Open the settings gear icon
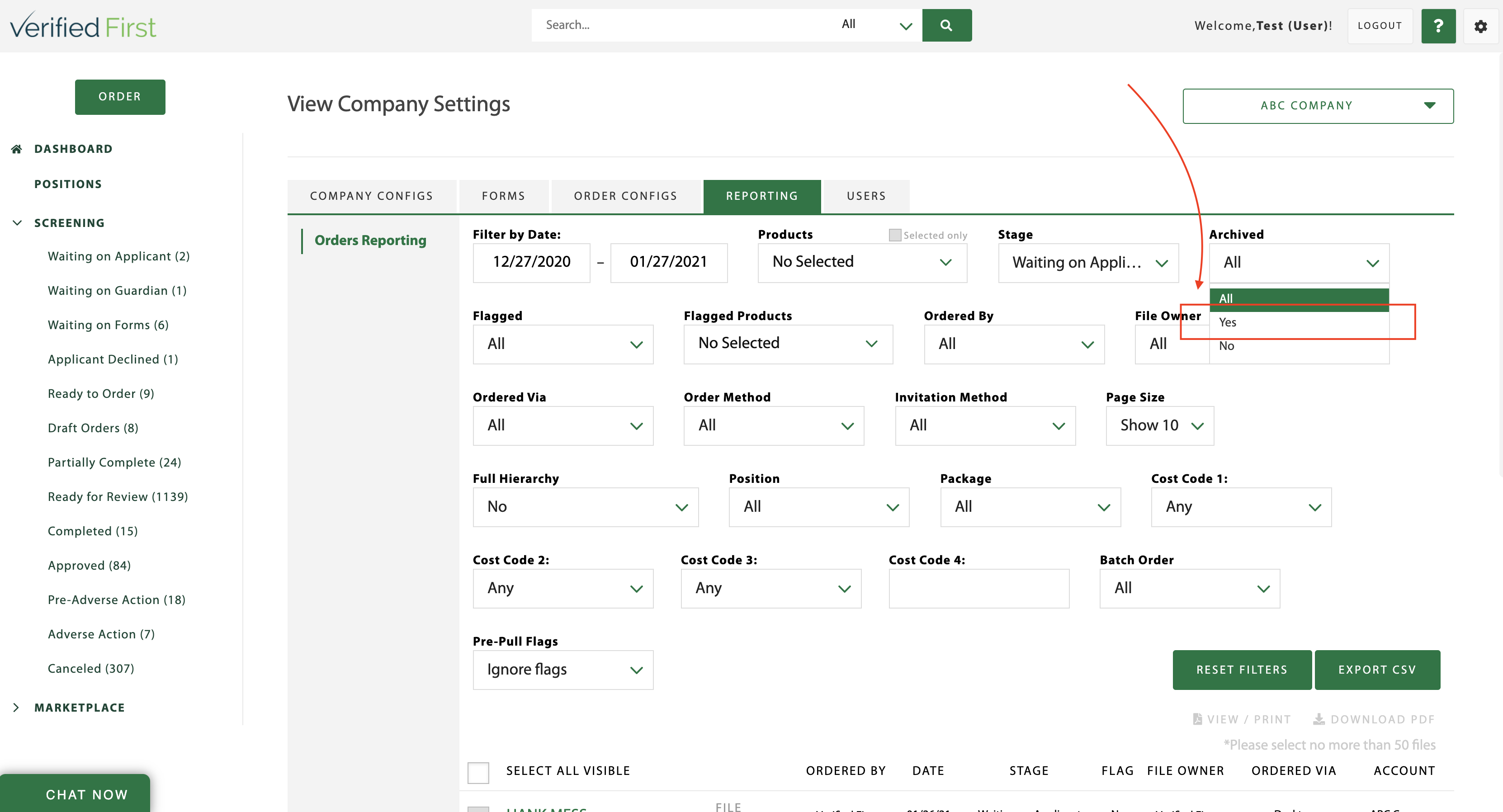The image size is (1503, 812). click(1480, 26)
